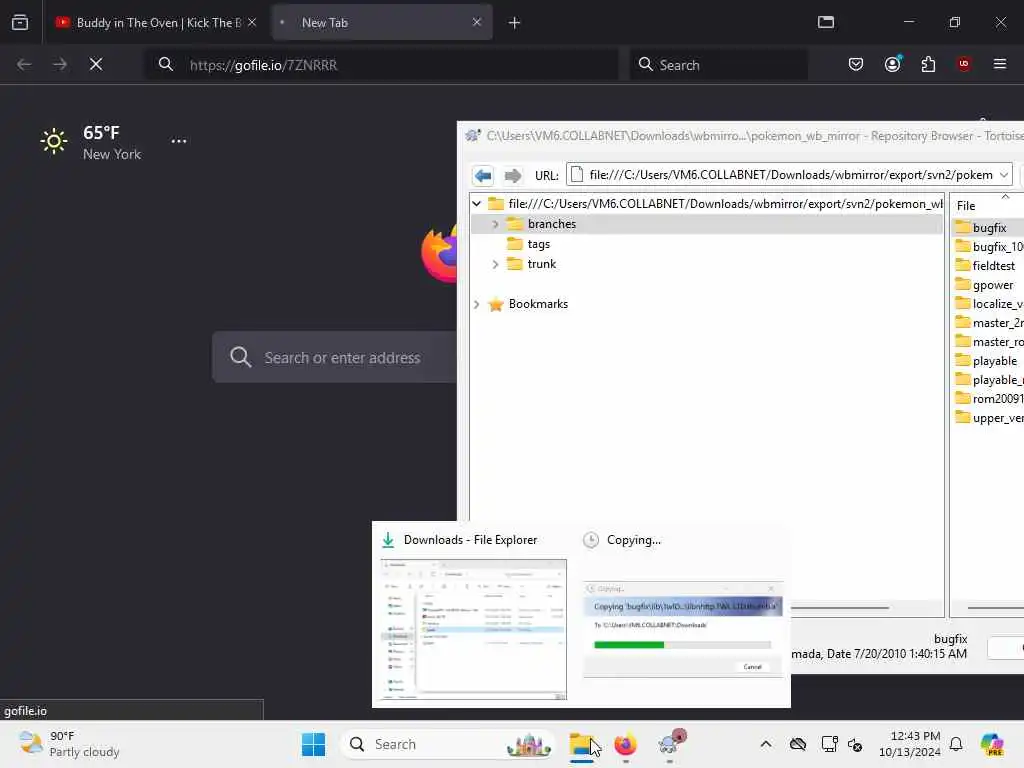Click File Explorer taskbar icon
The width and height of the screenshot is (1024, 768).
(x=582, y=744)
